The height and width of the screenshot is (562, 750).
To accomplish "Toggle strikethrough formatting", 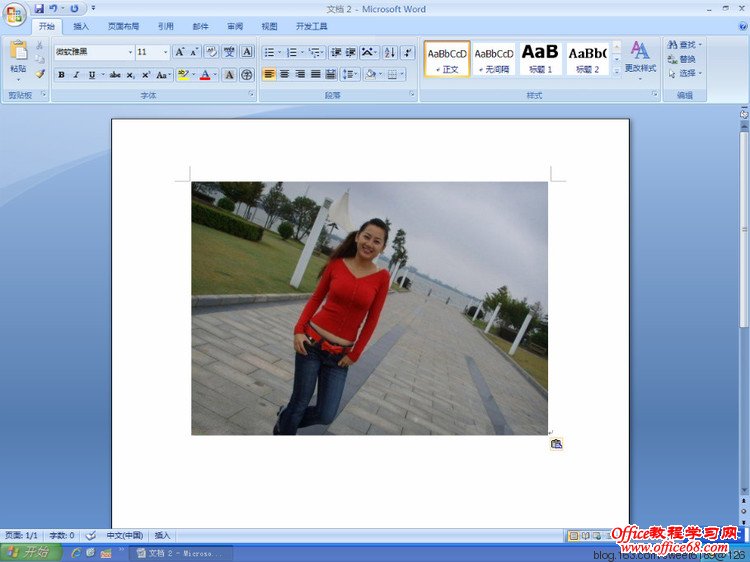I will tap(115, 75).
